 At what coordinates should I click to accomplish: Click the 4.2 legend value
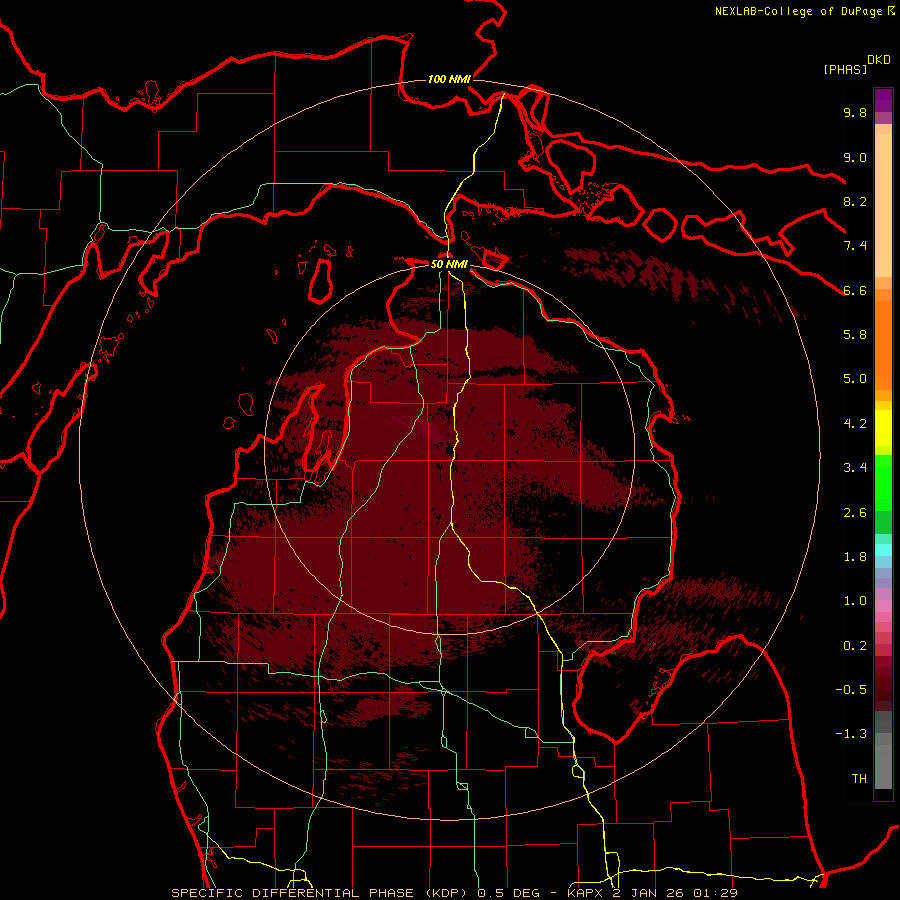point(855,424)
